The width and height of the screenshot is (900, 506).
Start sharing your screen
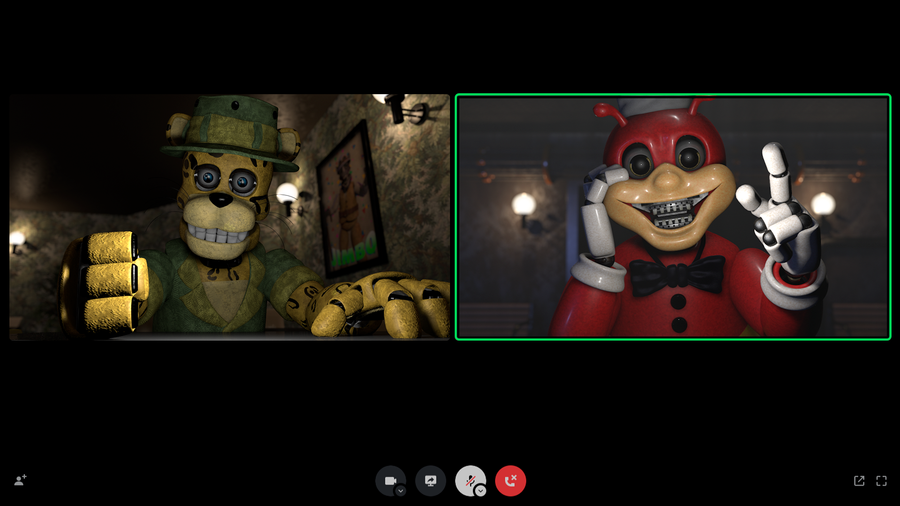point(430,480)
